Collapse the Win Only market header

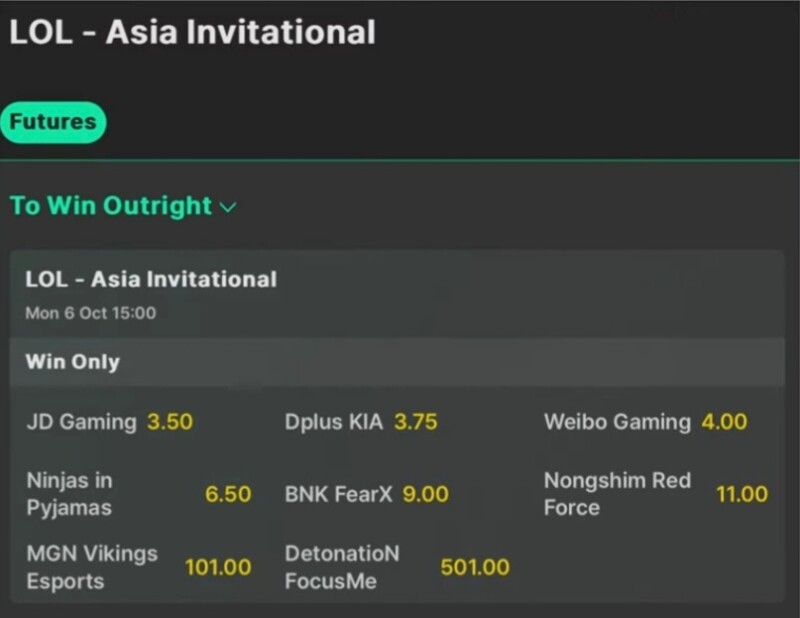tap(72, 362)
